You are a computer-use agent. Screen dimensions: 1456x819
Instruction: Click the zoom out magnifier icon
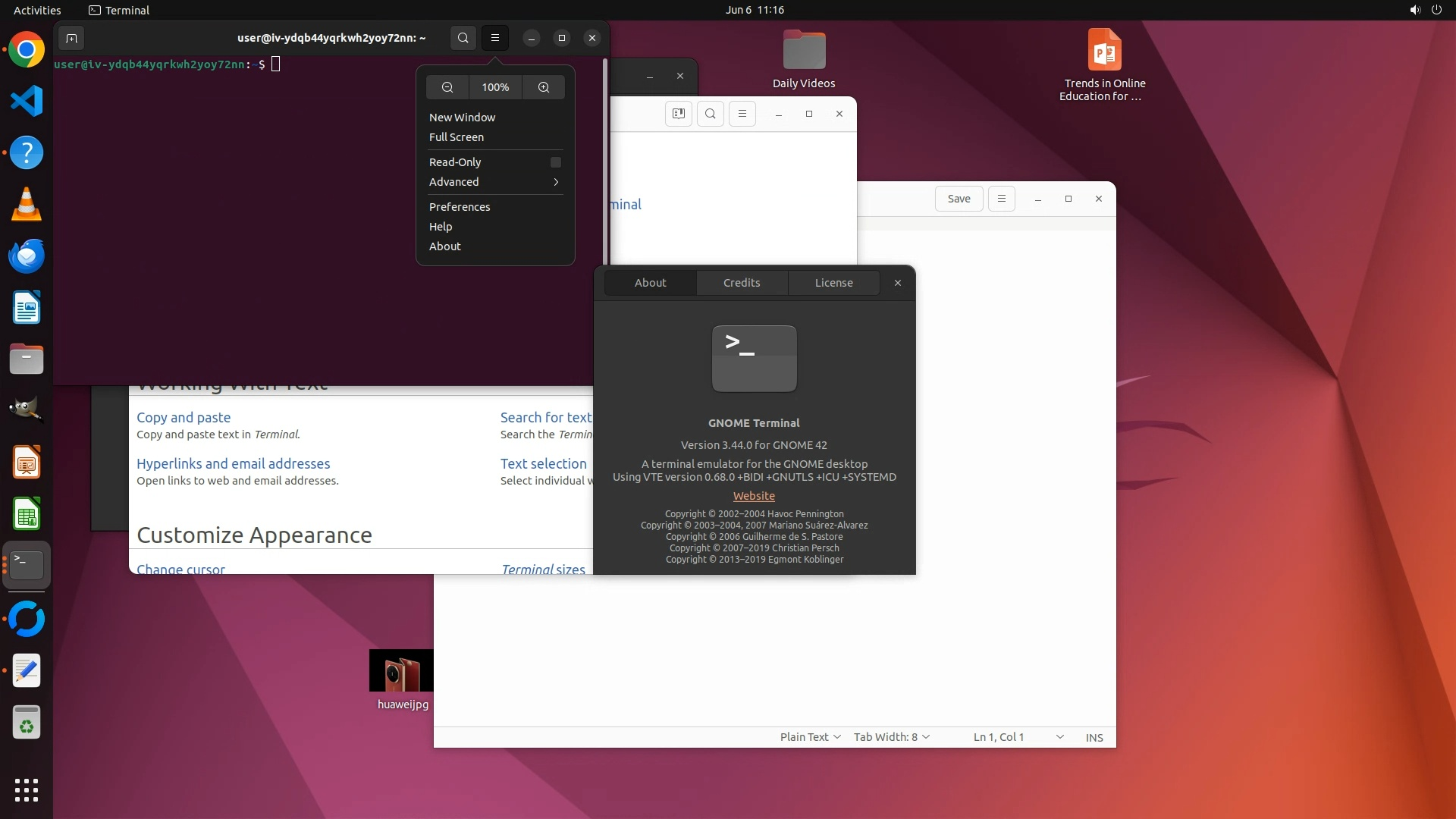[447, 87]
